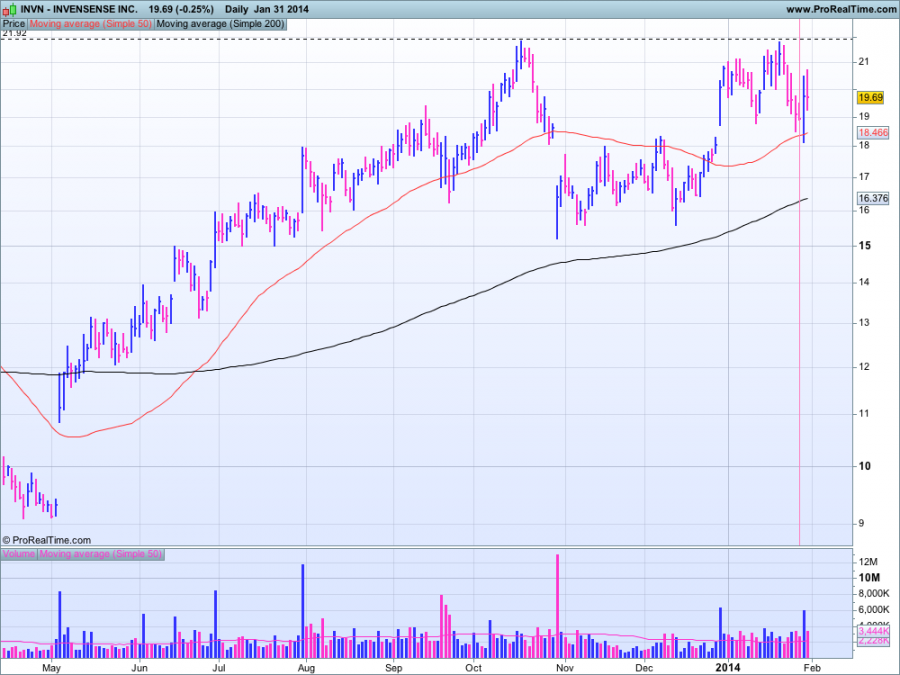This screenshot has height=675, width=900.
Task: Click the May label on the time axis
Action: pos(51,668)
